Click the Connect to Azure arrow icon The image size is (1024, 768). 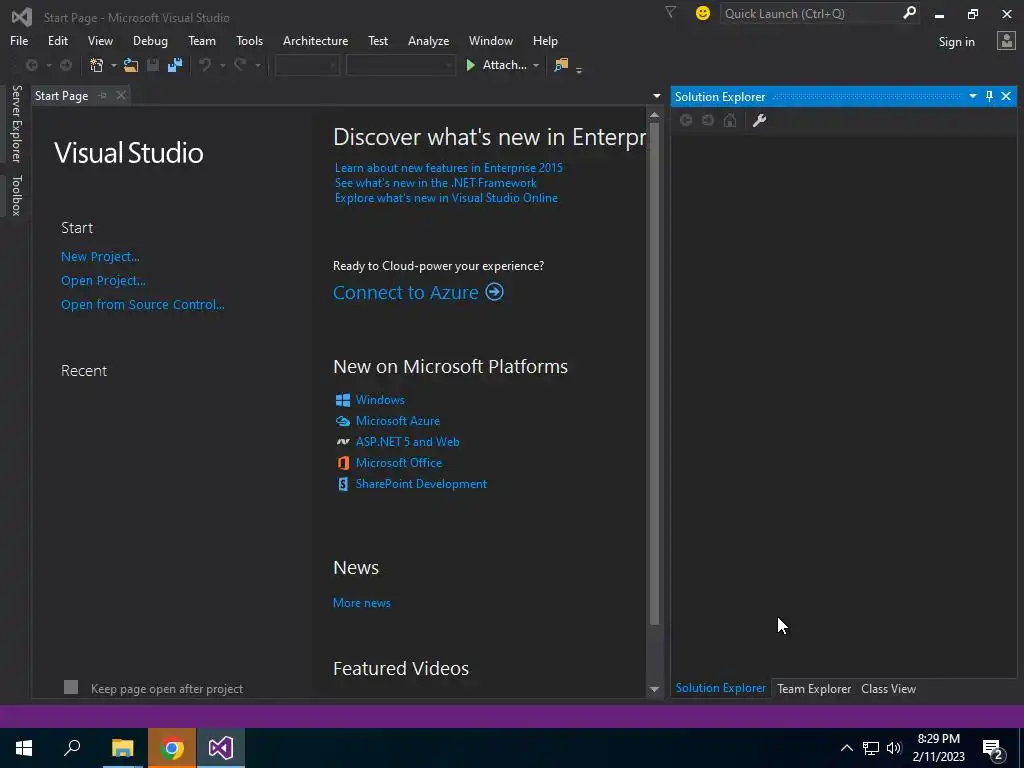(x=494, y=292)
